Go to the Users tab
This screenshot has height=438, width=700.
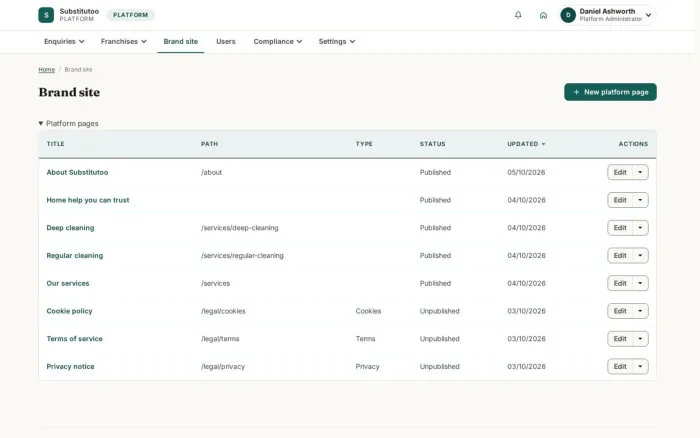[225, 42]
